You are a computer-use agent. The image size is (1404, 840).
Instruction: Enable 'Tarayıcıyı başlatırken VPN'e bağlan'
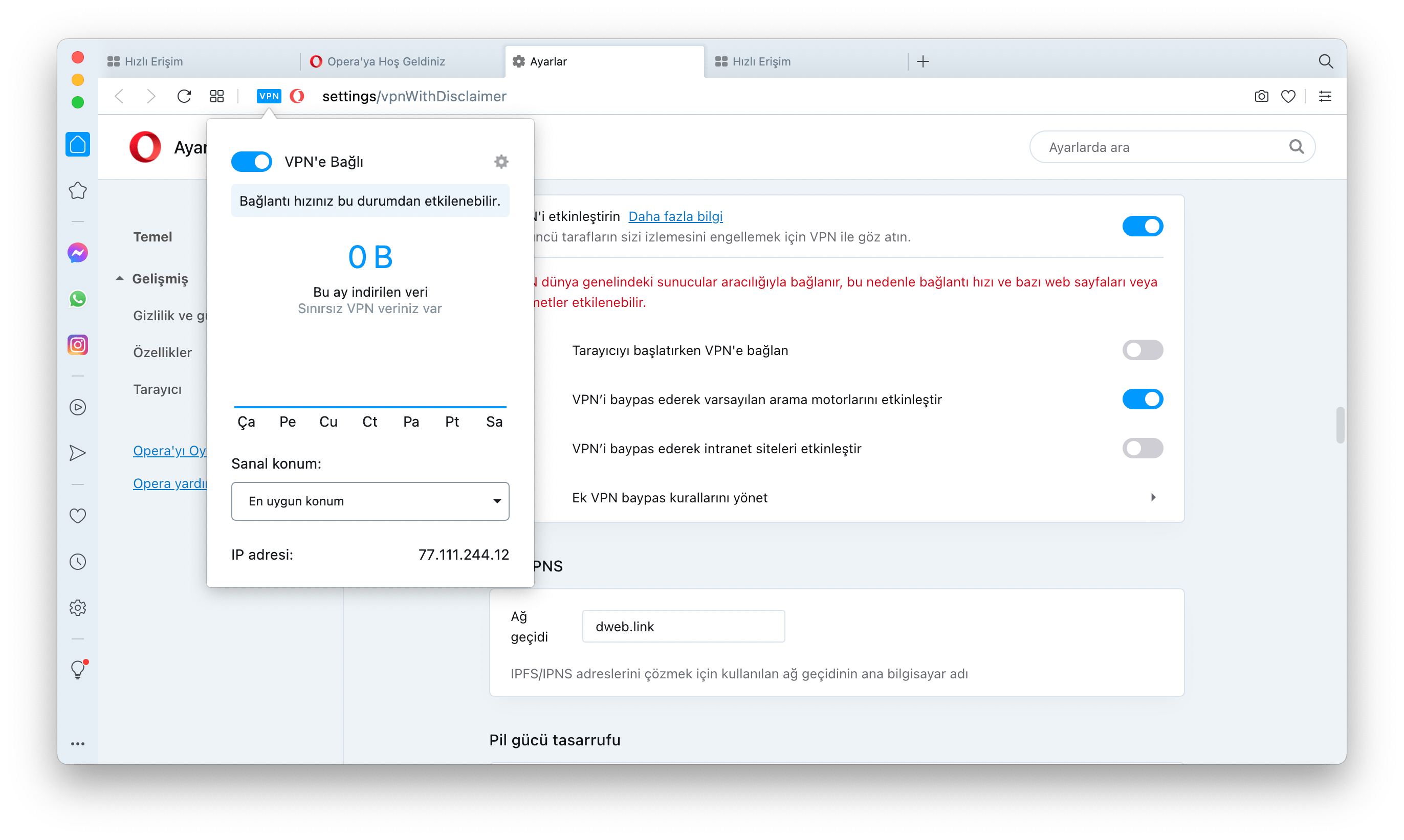(1142, 350)
